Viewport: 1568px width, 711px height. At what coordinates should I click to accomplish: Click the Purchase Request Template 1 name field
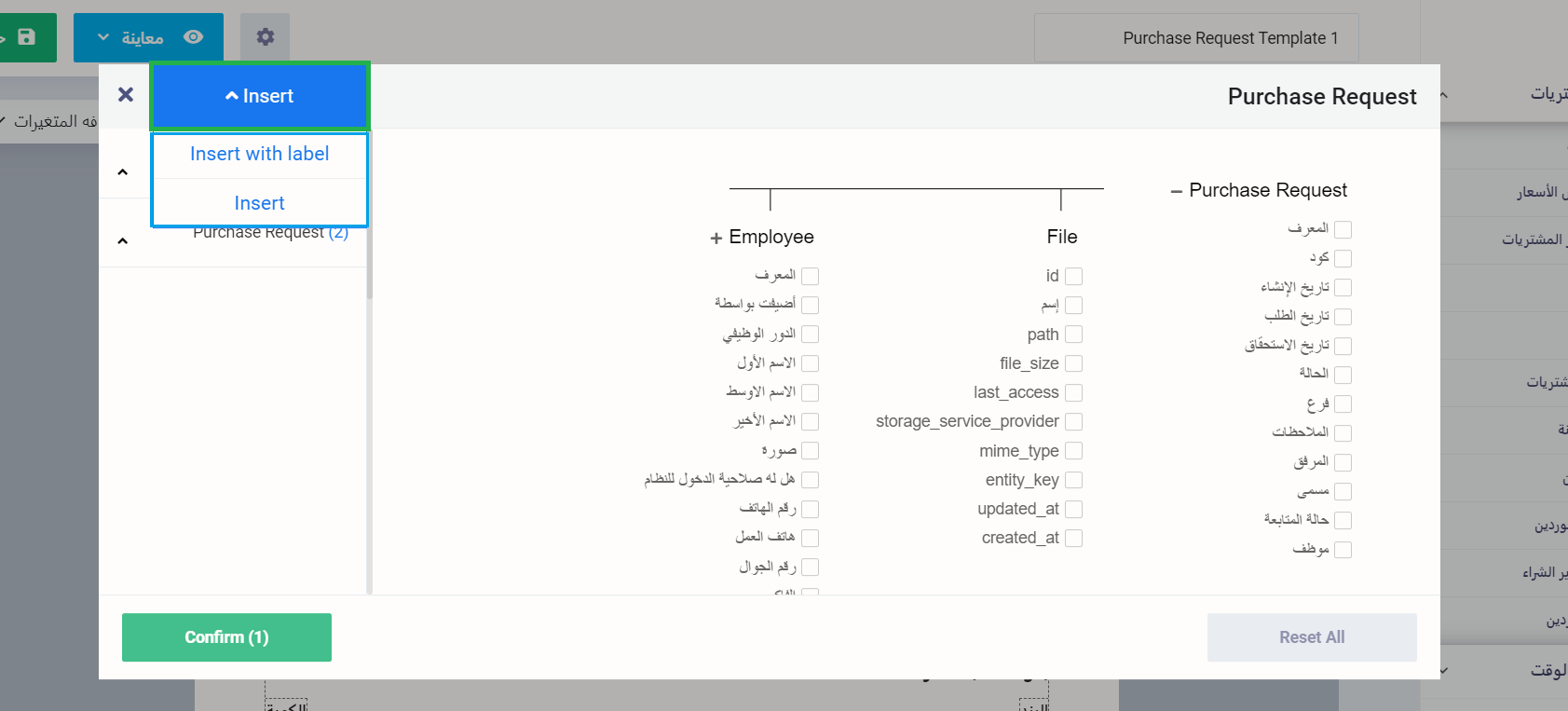tap(1196, 38)
